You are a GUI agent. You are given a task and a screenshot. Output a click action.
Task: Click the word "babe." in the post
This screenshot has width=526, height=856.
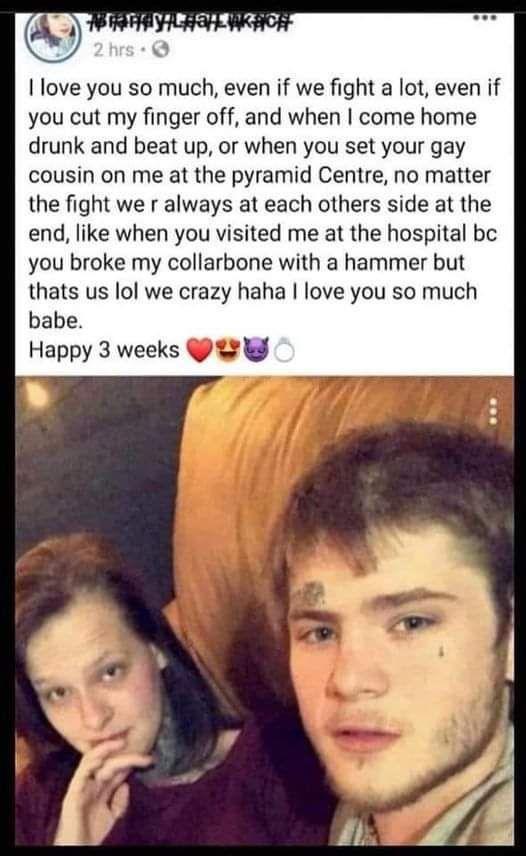pyautogui.click(x=56, y=320)
